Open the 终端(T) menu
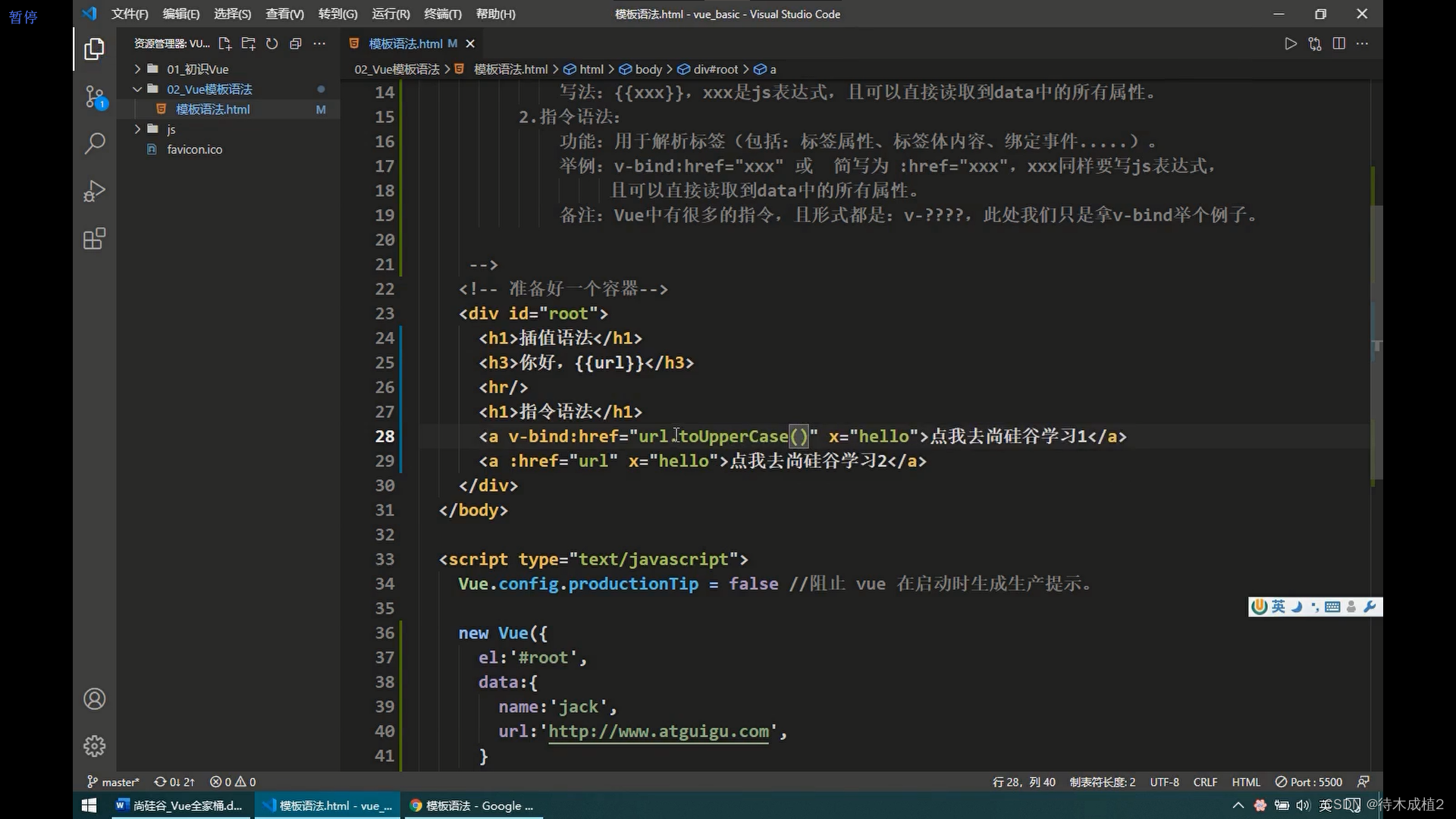This screenshot has width=1456, height=819. pyautogui.click(x=442, y=14)
